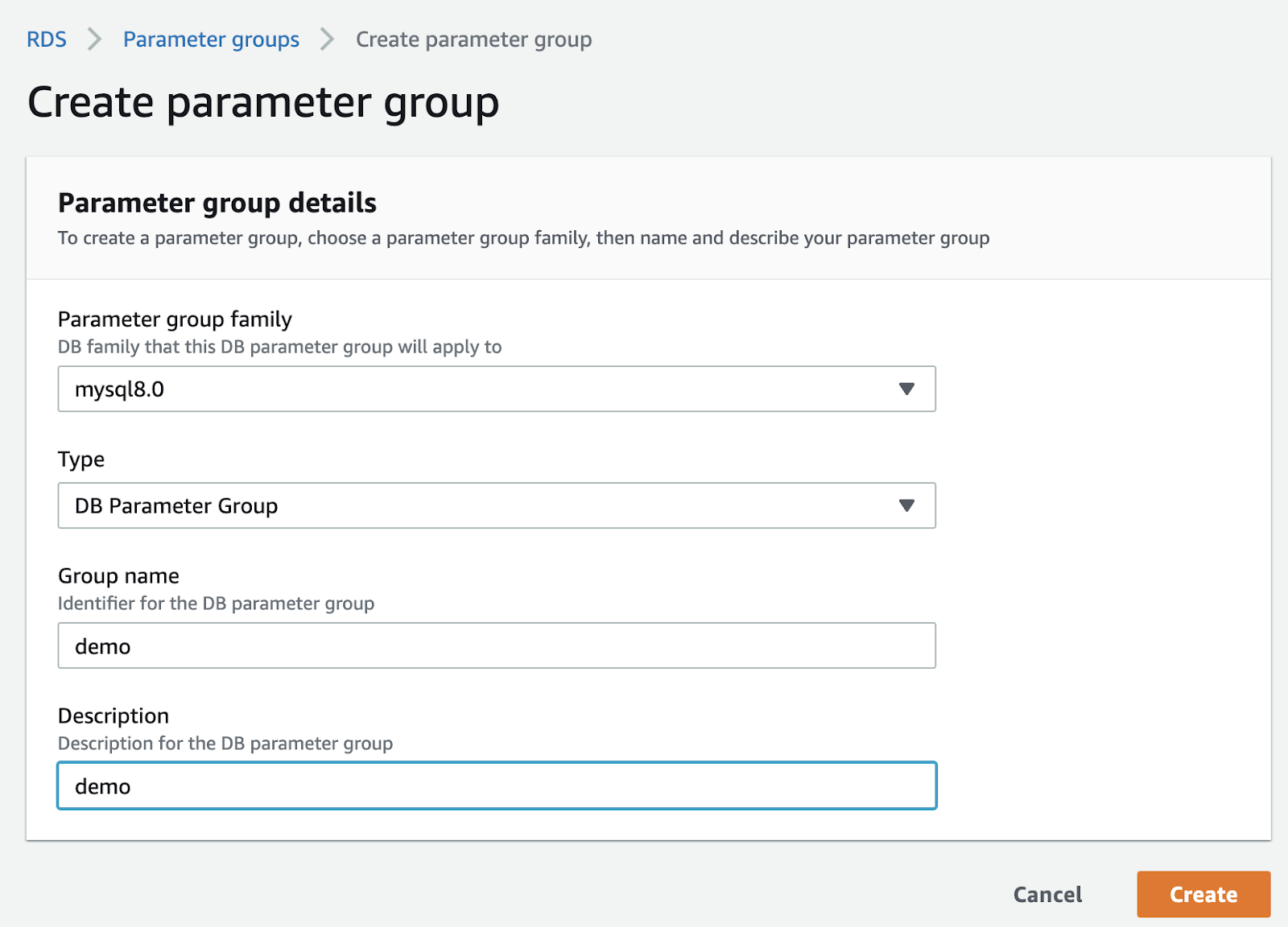This screenshot has height=927, width=1288.
Task: Go back to Parameter groups breadcrumb
Action: (211, 39)
